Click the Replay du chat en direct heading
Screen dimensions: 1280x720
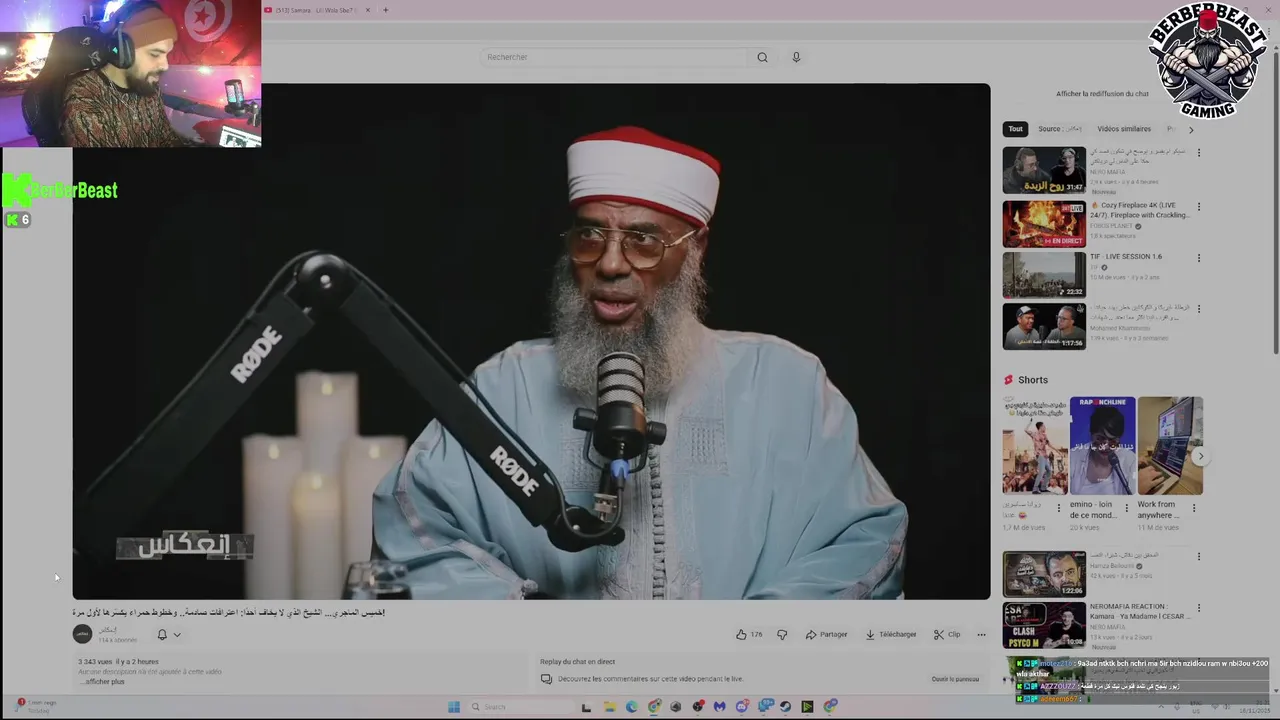click(x=577, y=662)
